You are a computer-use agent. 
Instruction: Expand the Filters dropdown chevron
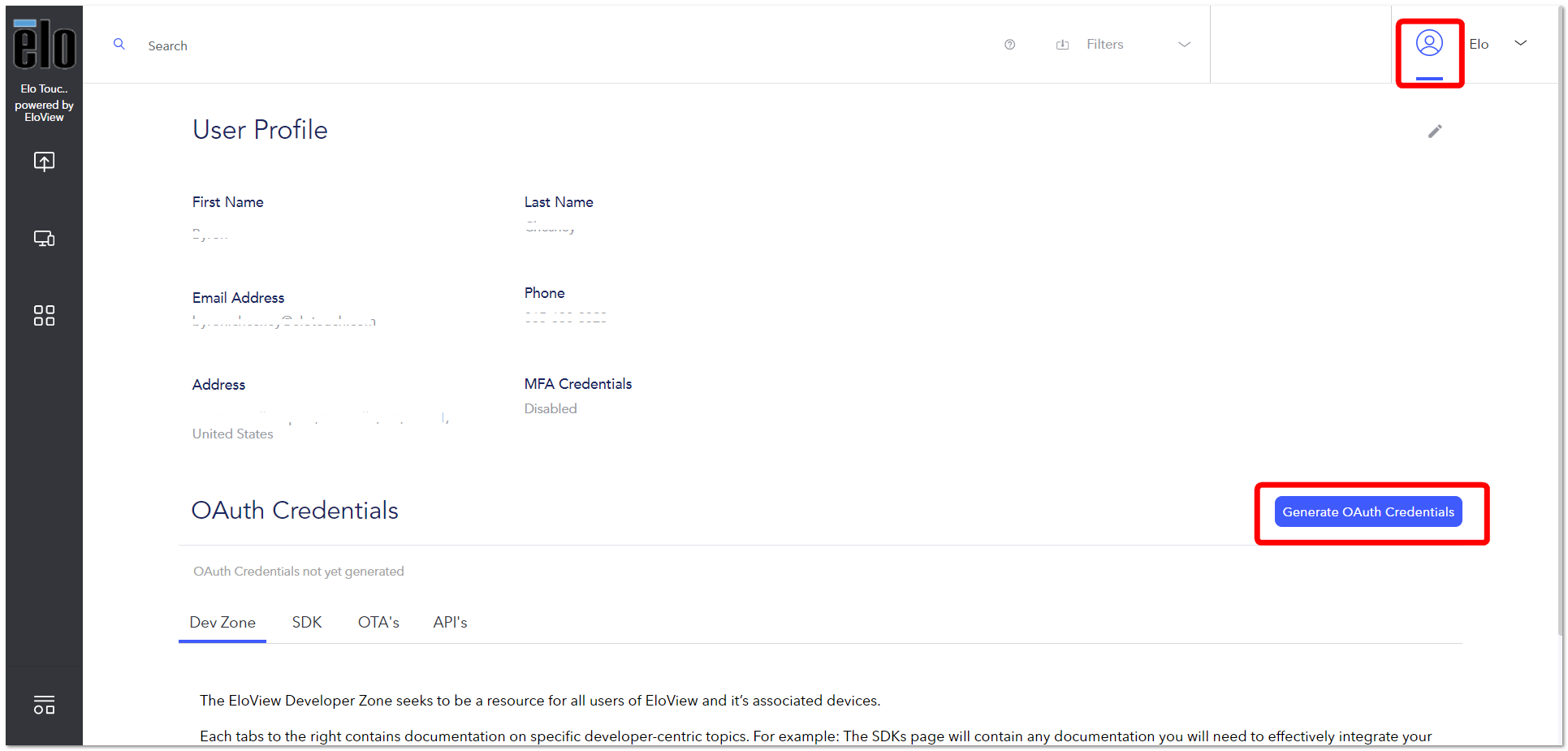[x=1184, y=45]
